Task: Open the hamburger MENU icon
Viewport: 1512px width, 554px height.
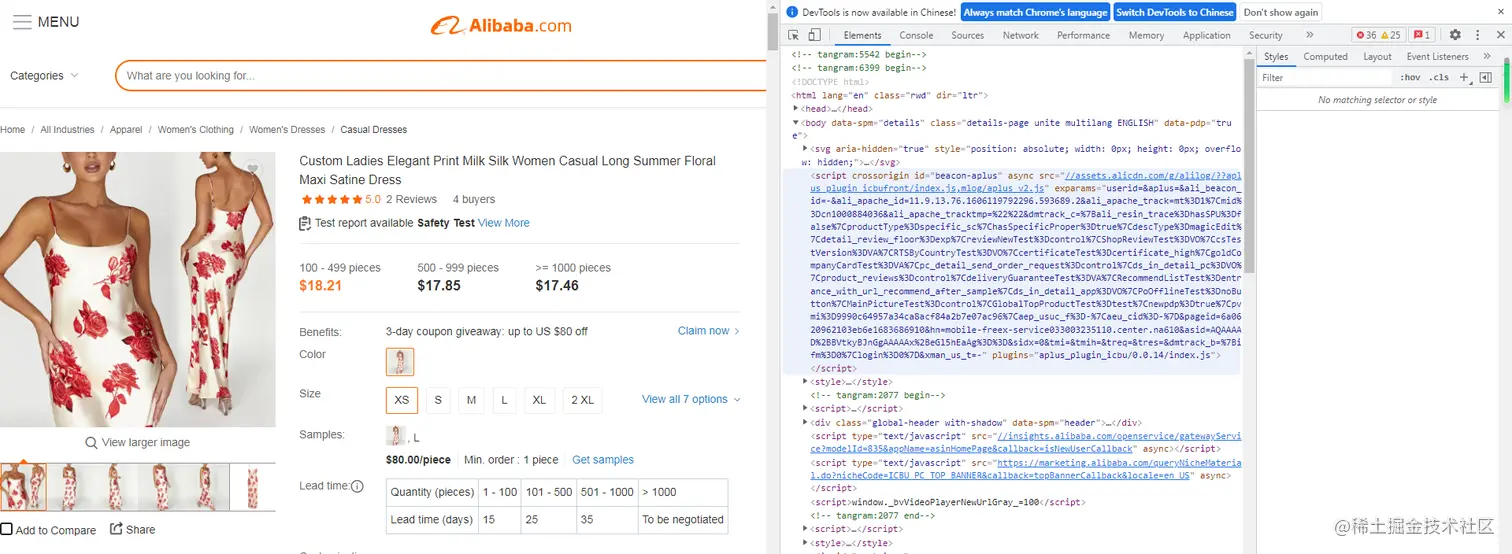Action: point(22,22)
